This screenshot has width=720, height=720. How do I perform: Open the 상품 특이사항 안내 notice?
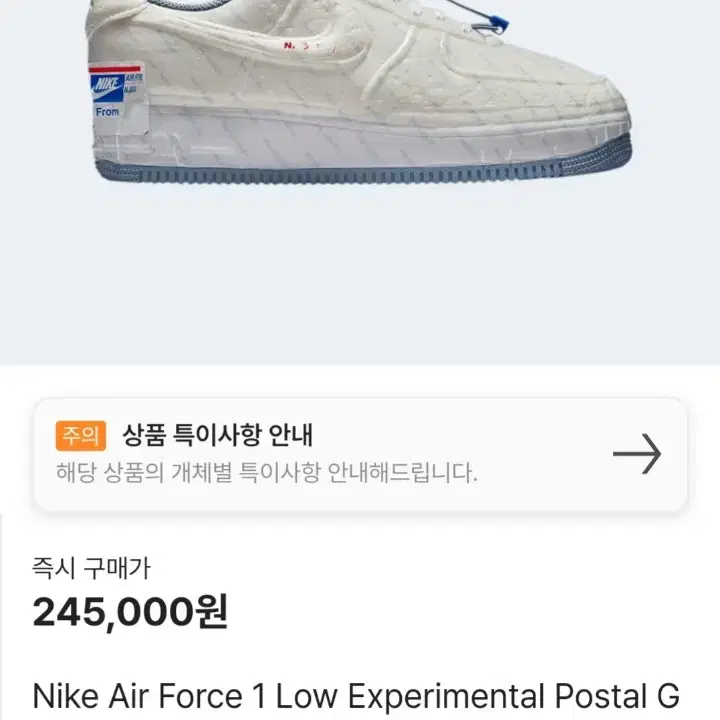[x=360, y=454]
